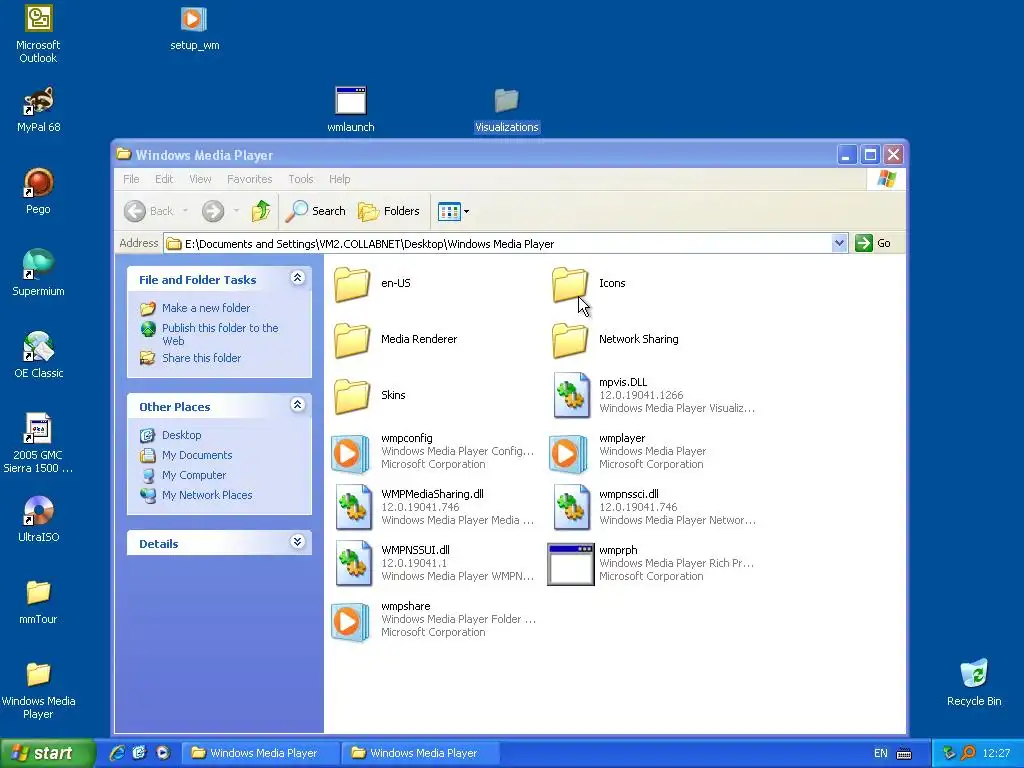Viewport: 1024px width, 768px height.
Task: Open the Tools menu
Action: 300,179
